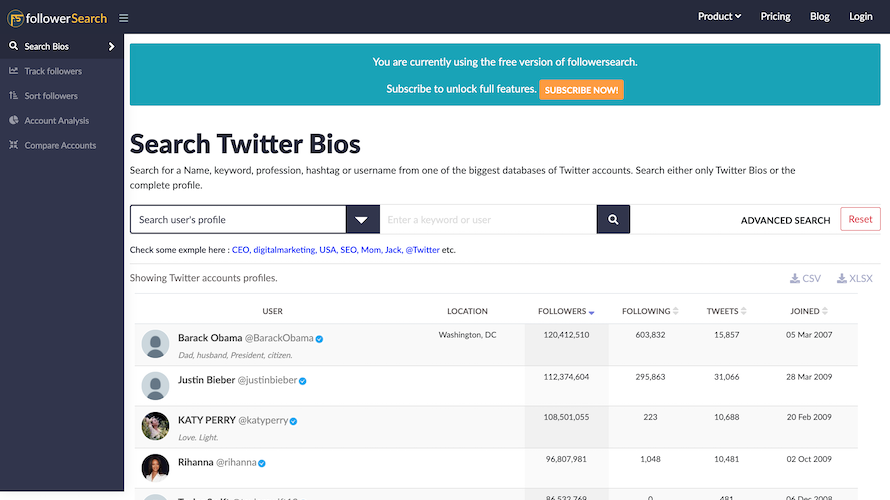
Task: Export results with the XLSX icon
Action: click(x=854, y=278)
